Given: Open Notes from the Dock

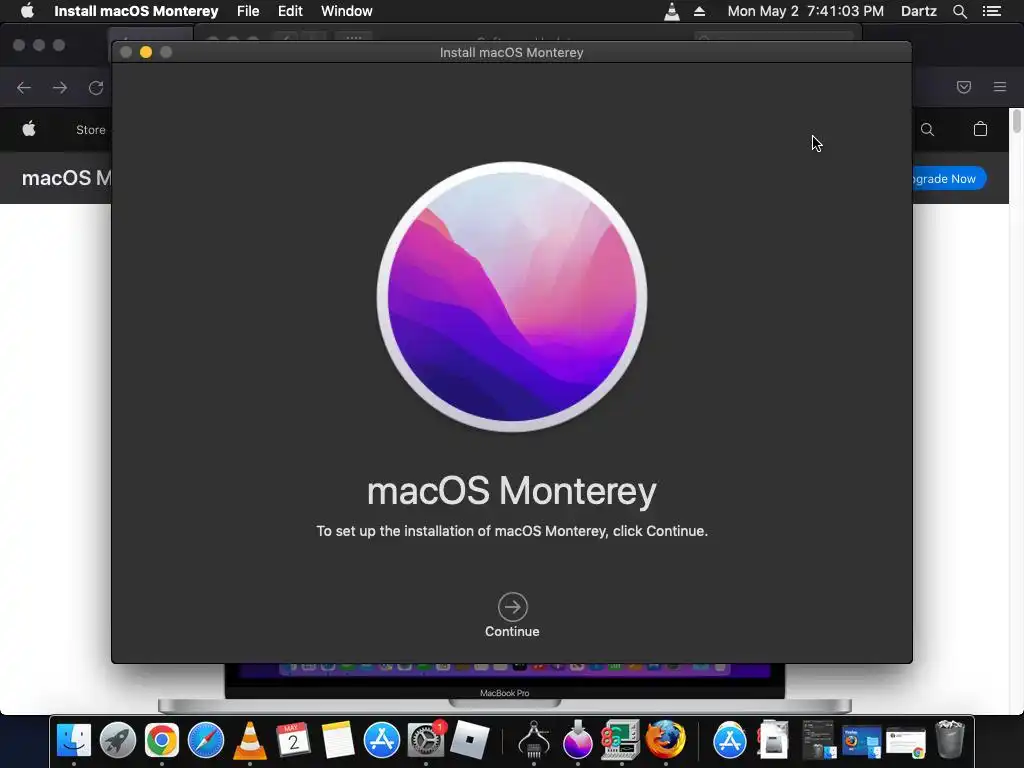Looking at the screenshot, I should coord(338,740).
